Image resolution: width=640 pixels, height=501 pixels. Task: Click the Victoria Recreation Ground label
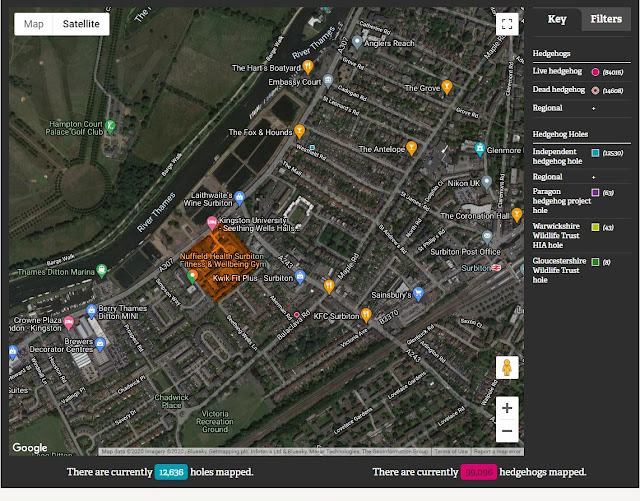point(215,421)
